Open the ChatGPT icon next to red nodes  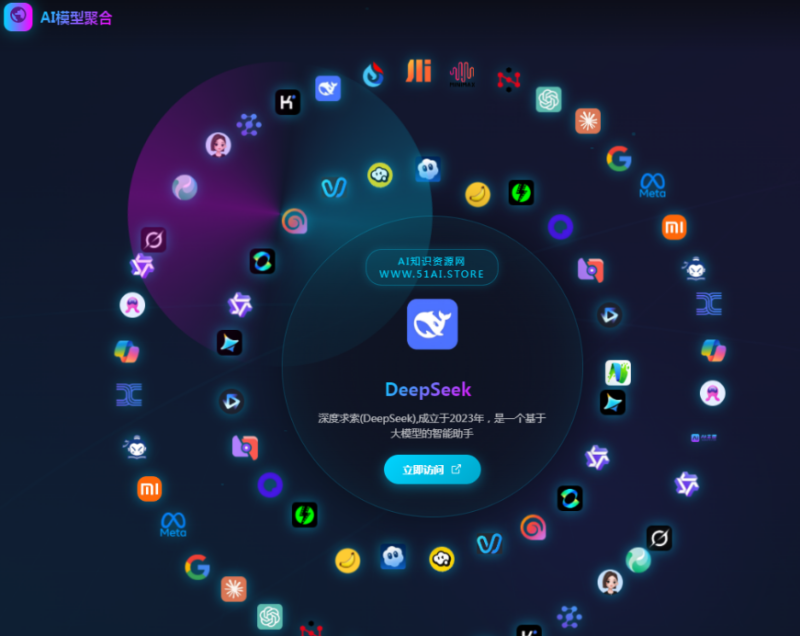(548, 99)
